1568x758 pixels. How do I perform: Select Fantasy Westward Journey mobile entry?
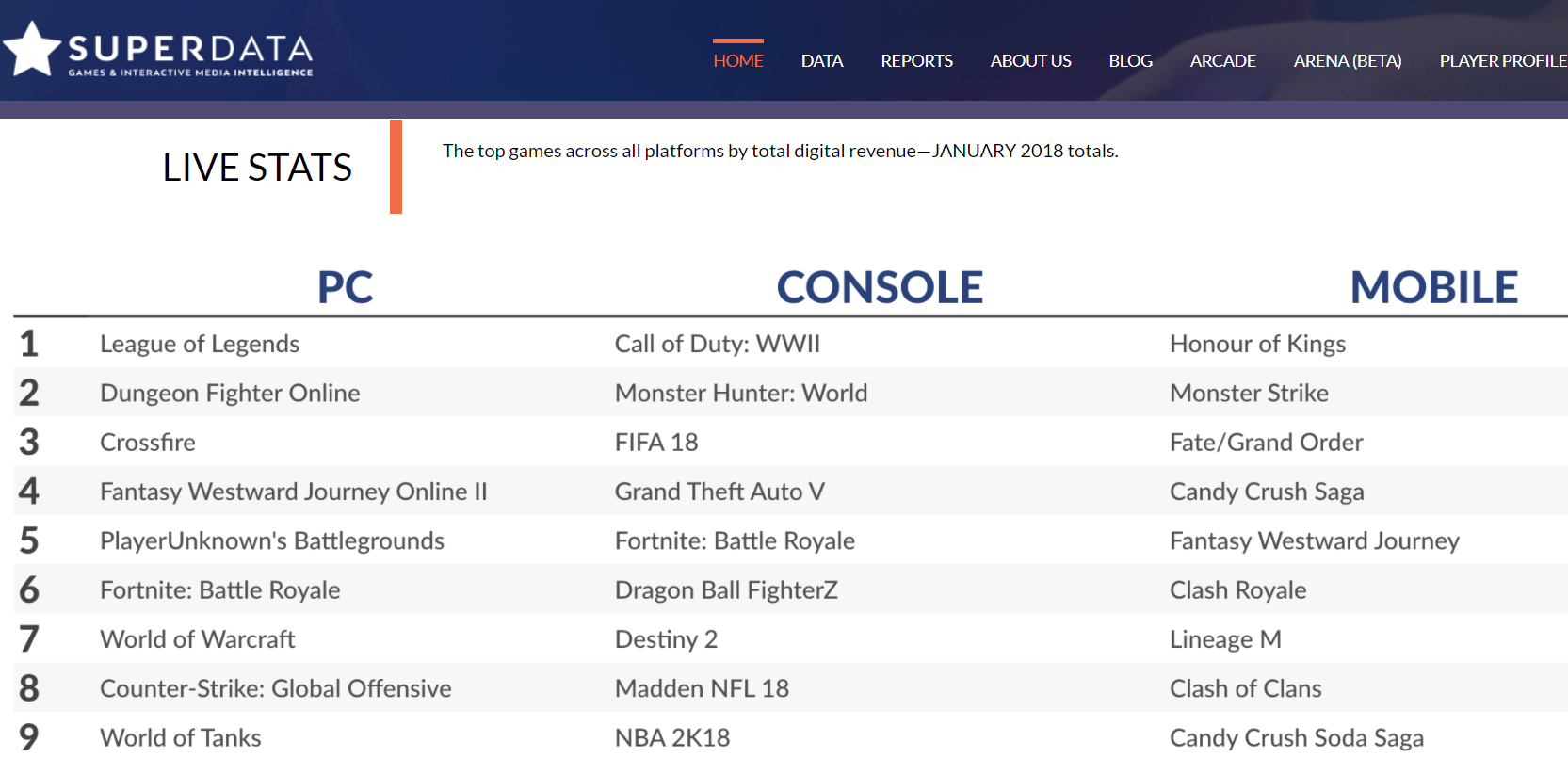pyautogui.click(x=1315, y=540)
